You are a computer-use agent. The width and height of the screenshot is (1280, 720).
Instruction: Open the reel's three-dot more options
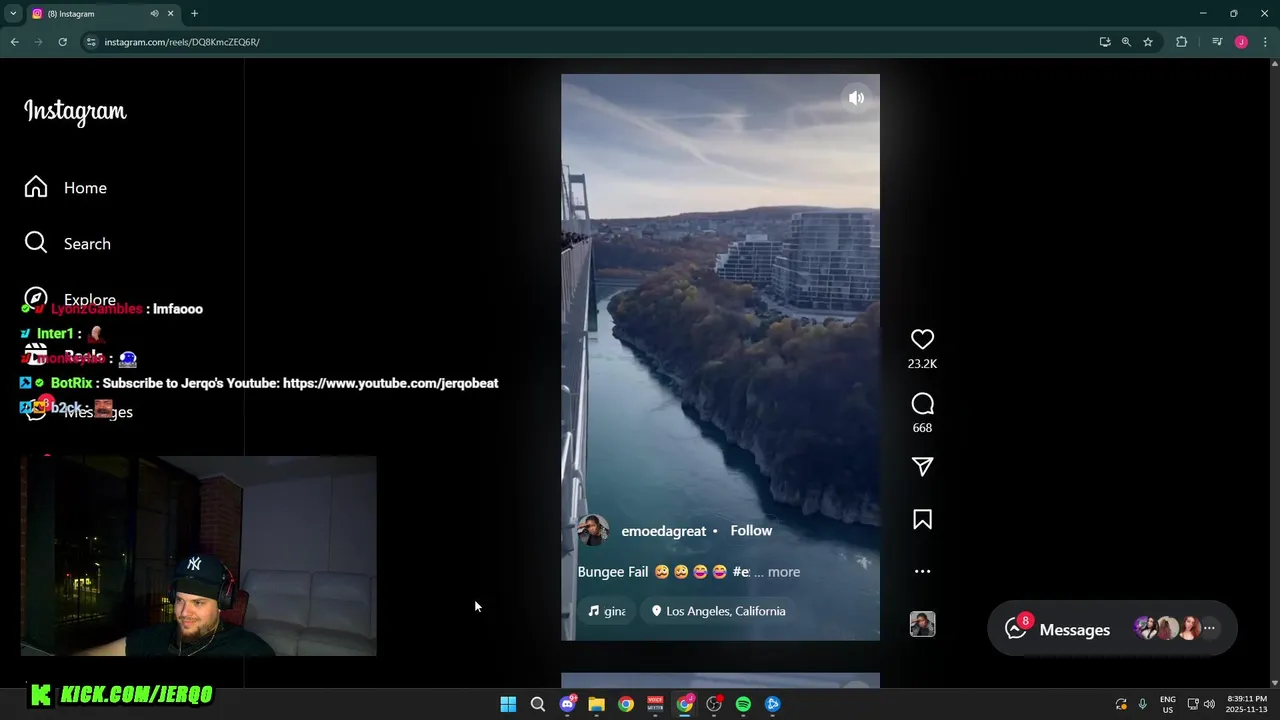click(x=922, y=572)
